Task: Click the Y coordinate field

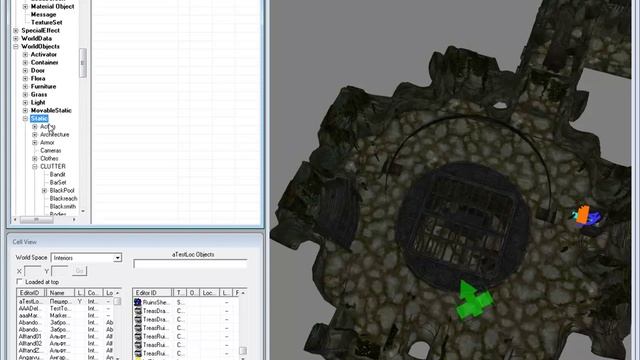Action: (60, 271)
